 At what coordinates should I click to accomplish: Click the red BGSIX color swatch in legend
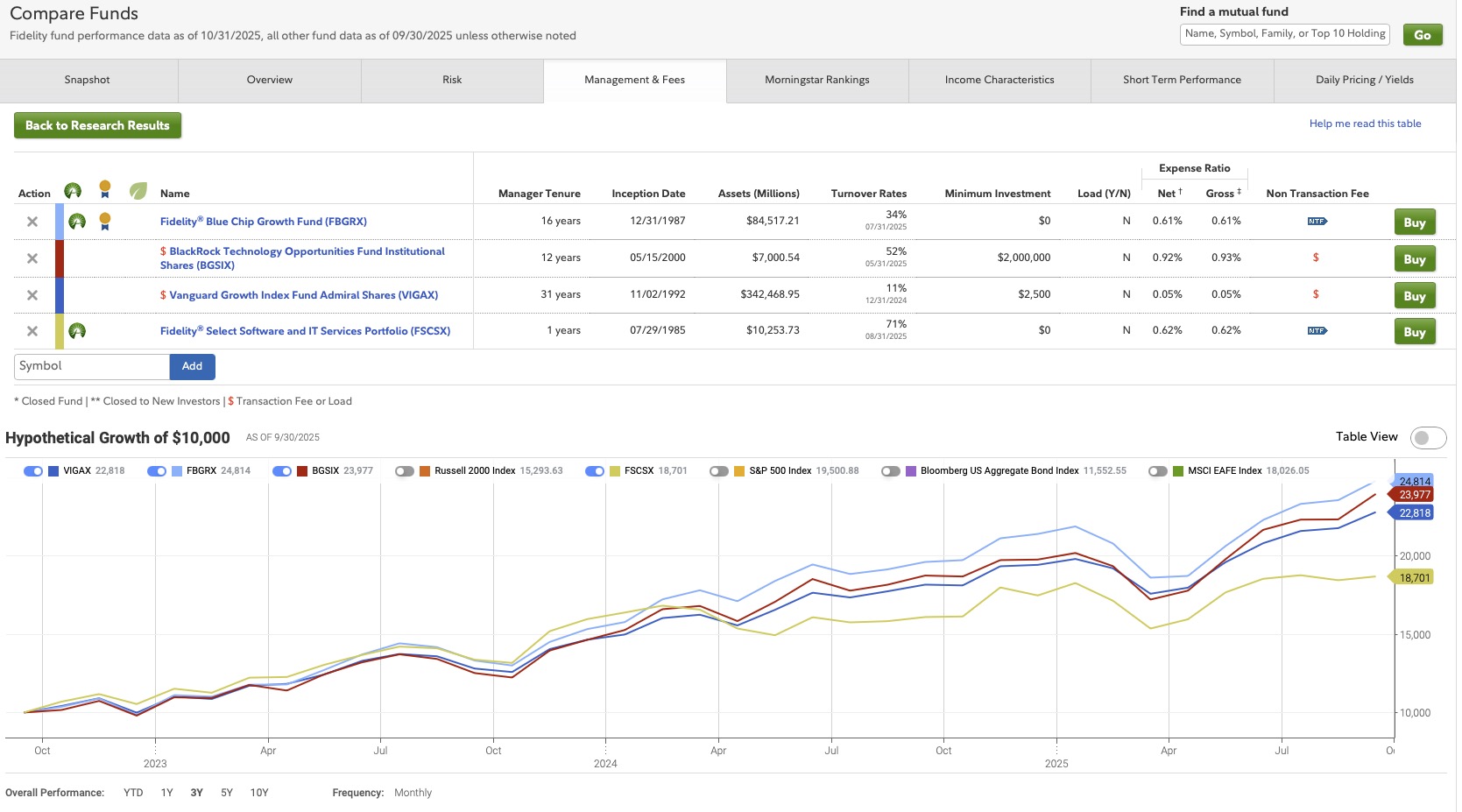tap(302, 471)
